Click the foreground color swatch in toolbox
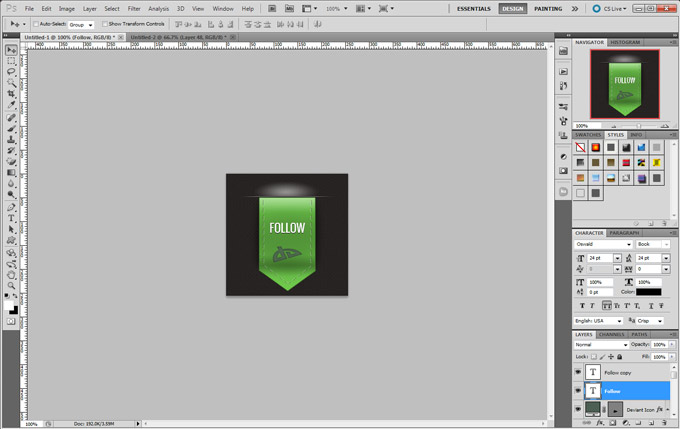Image resolution: width=680 pixels, height=429 pixels. click(x=9, y=305)
